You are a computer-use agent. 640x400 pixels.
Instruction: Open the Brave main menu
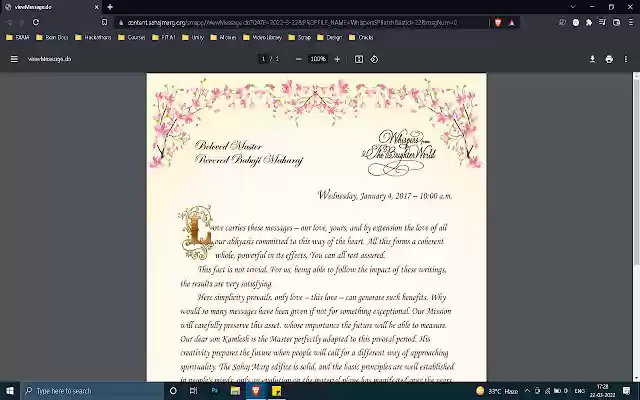(631, 22)
